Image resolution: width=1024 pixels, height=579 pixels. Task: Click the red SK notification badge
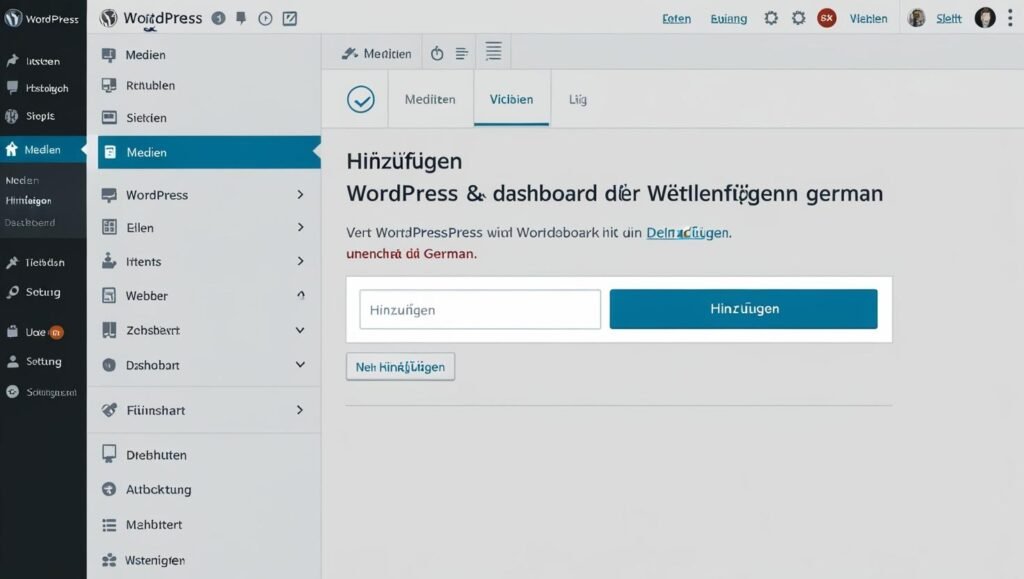(x=827, y=18)
